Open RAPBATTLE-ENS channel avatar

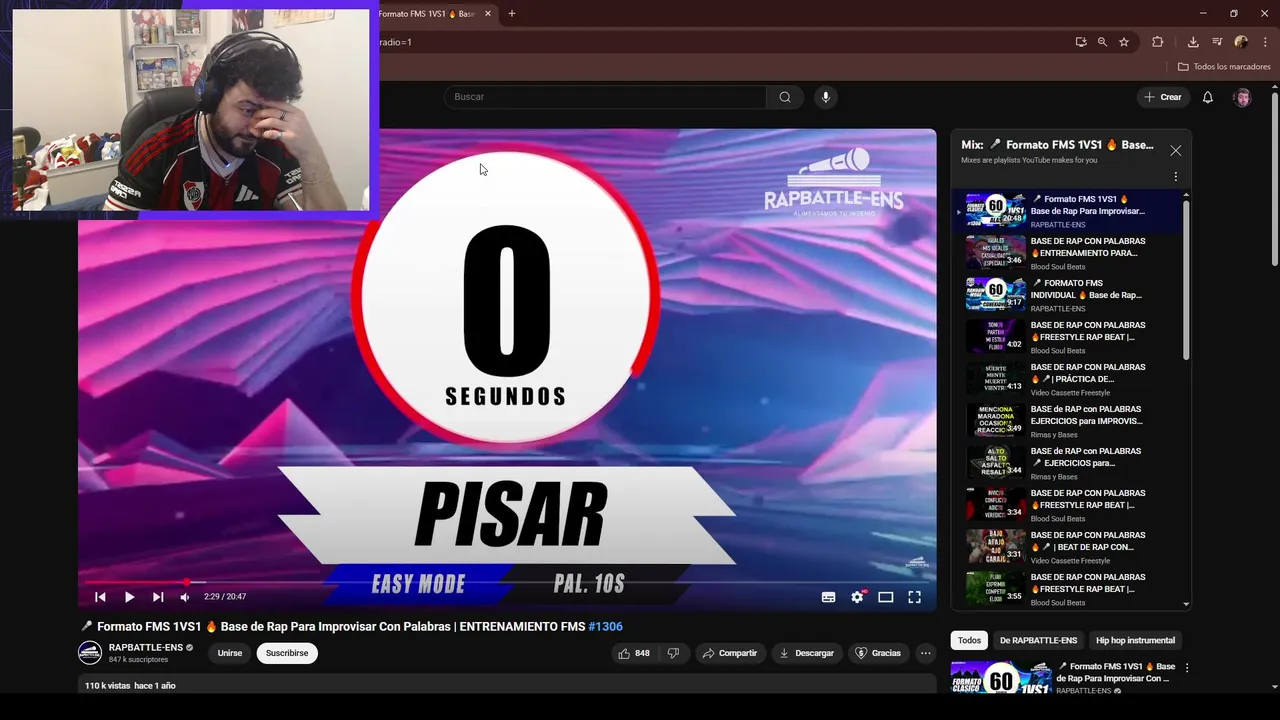(x=90, y=653)
